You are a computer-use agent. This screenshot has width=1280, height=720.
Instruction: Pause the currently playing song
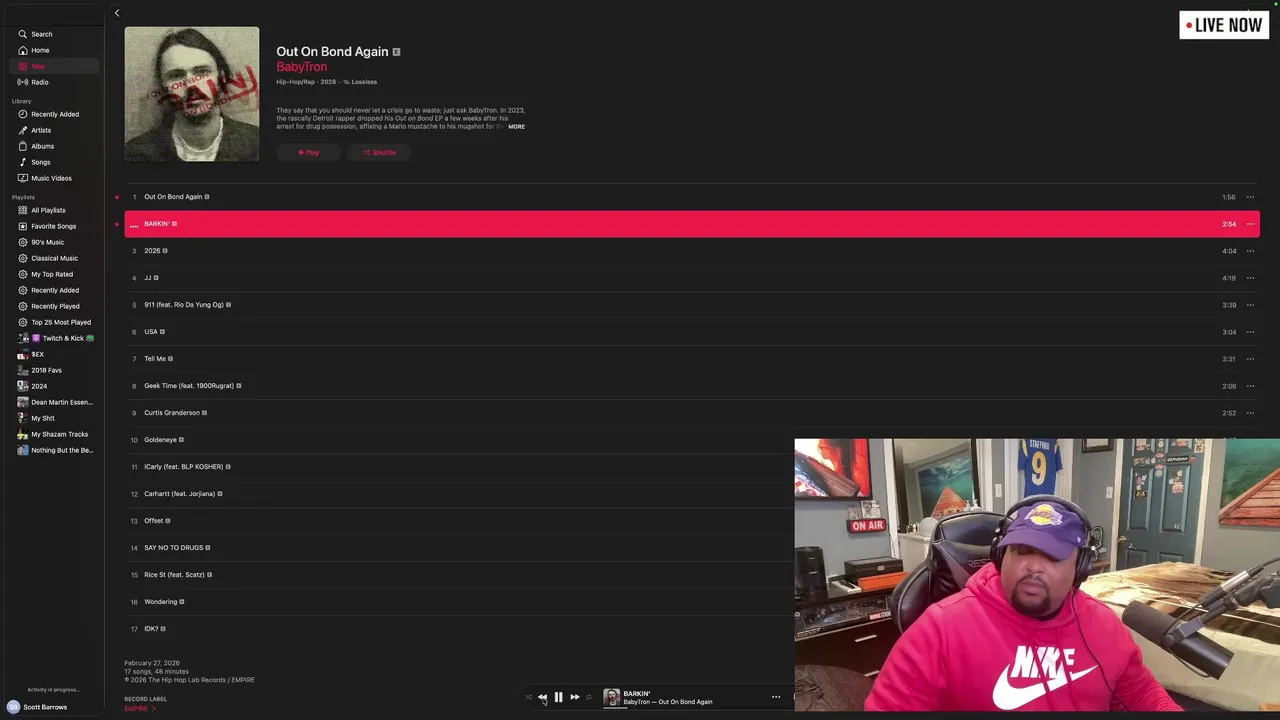558,697
